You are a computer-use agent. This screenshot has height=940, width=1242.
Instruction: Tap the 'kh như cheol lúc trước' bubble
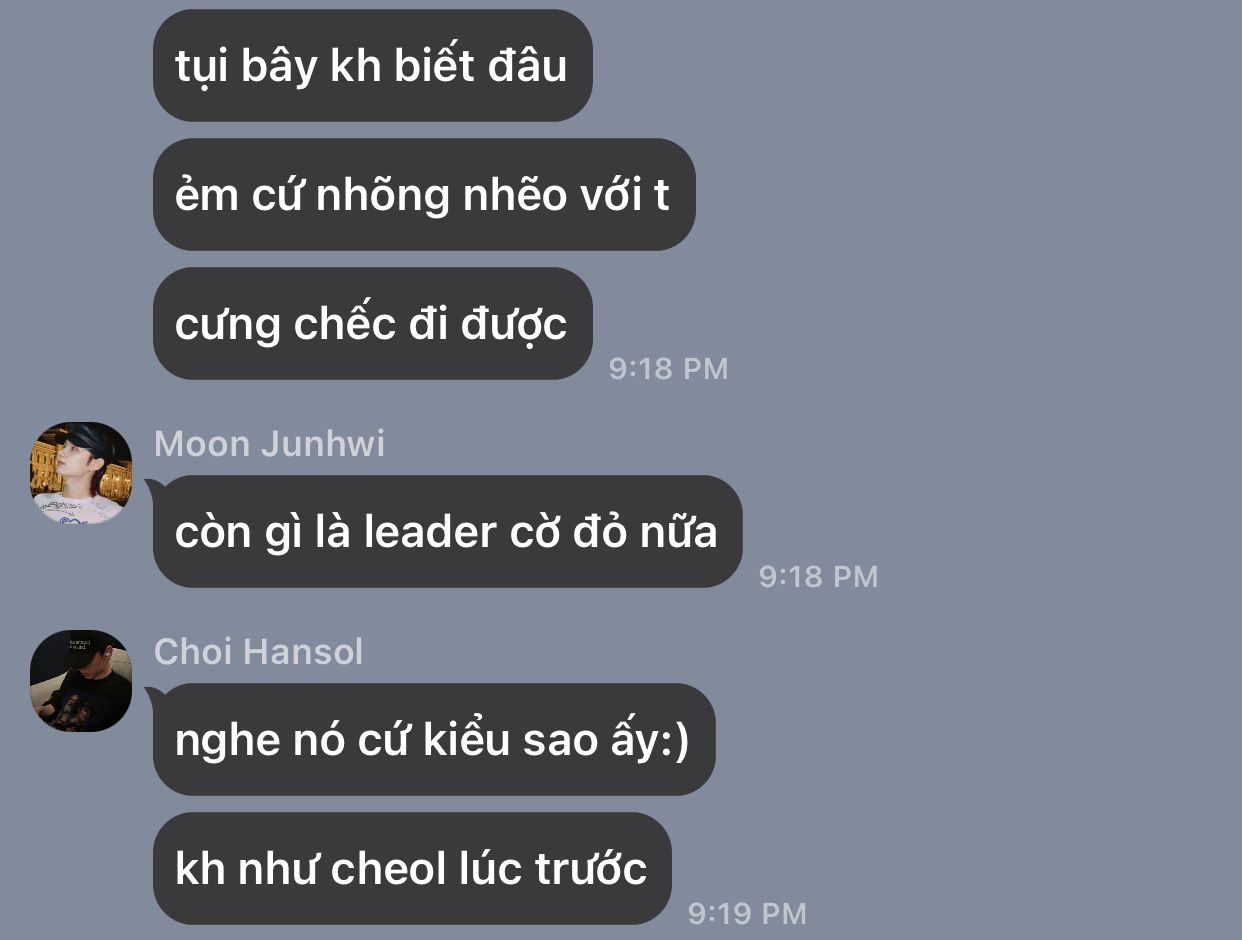tap(412, 868)
